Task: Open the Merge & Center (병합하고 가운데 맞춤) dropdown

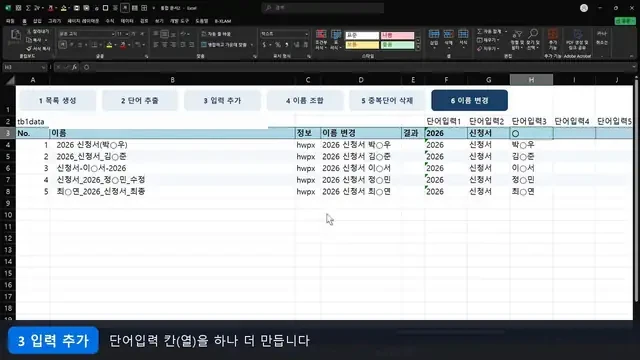Action: point(252,45)
